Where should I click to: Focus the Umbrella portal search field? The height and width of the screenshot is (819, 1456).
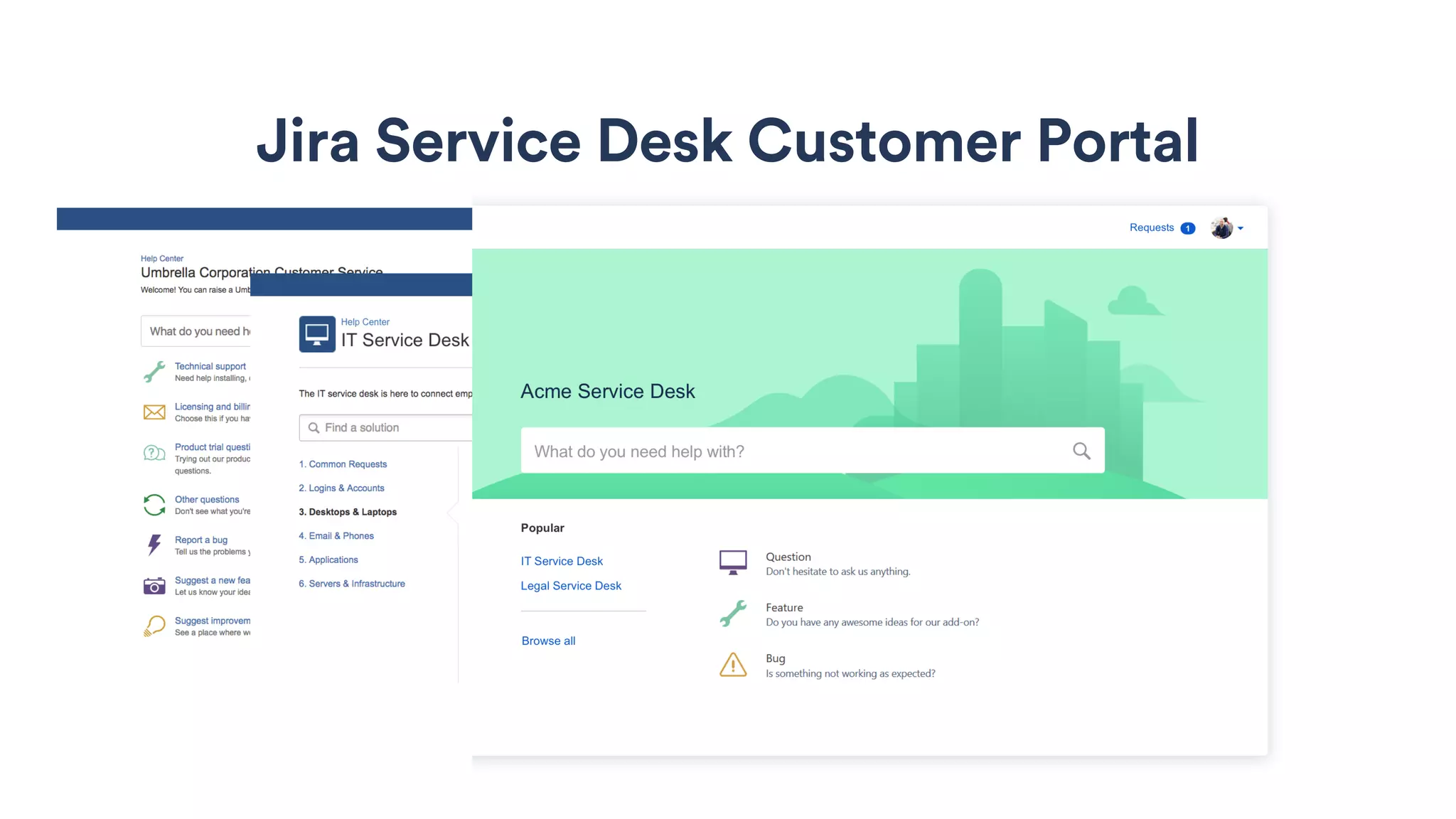pos(196,331)
